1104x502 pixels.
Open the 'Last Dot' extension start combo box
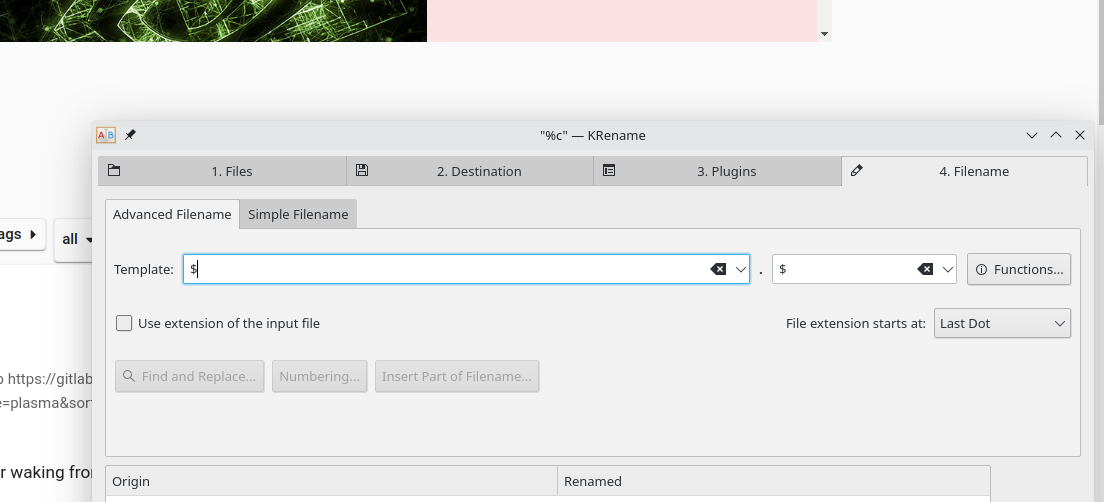point(1002,323)
